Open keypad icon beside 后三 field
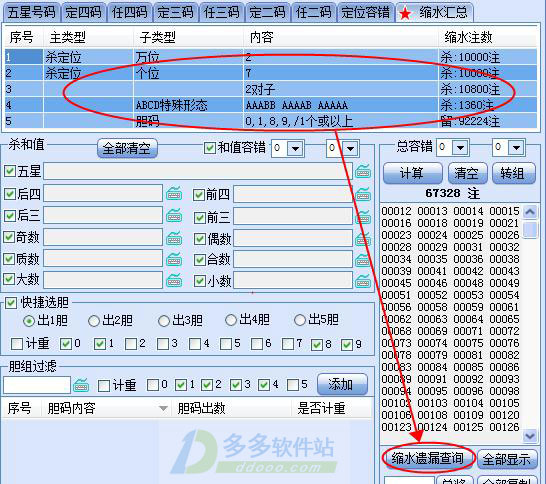The width and height of the screenshot is (546, 484). click(174, 216)
